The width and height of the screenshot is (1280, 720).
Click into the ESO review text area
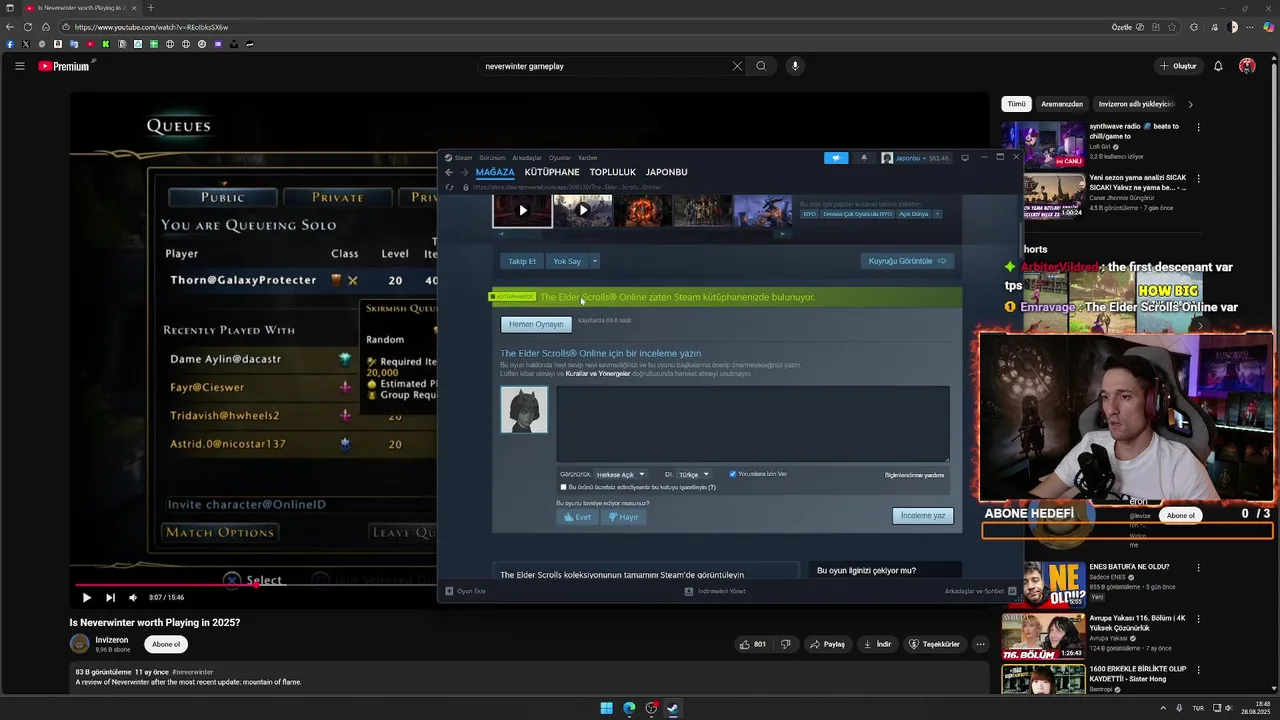point(753,424)
